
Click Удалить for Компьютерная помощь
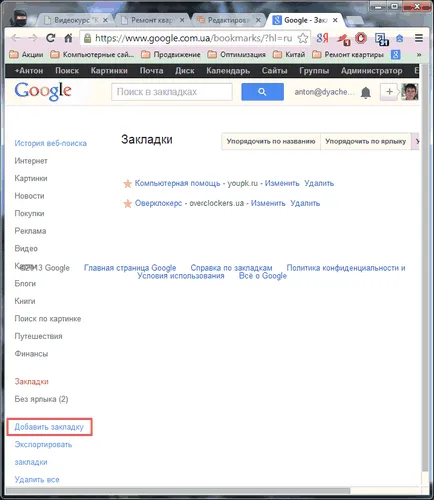[319, 183]
